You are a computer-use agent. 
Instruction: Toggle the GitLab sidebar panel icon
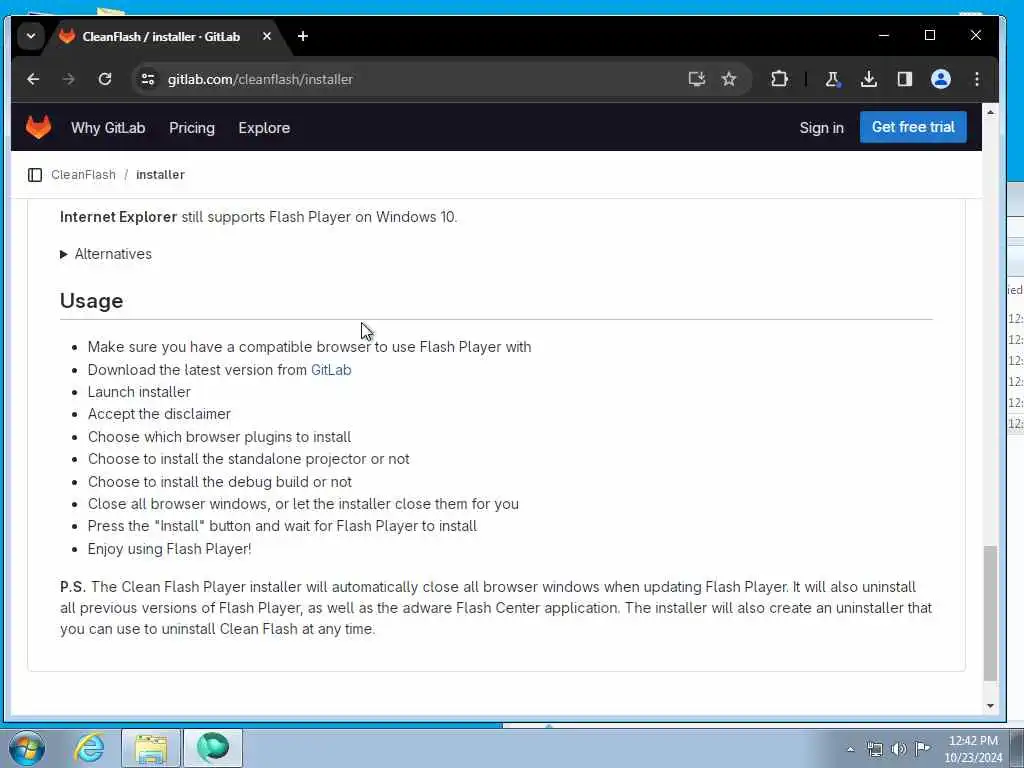(35, 175)
